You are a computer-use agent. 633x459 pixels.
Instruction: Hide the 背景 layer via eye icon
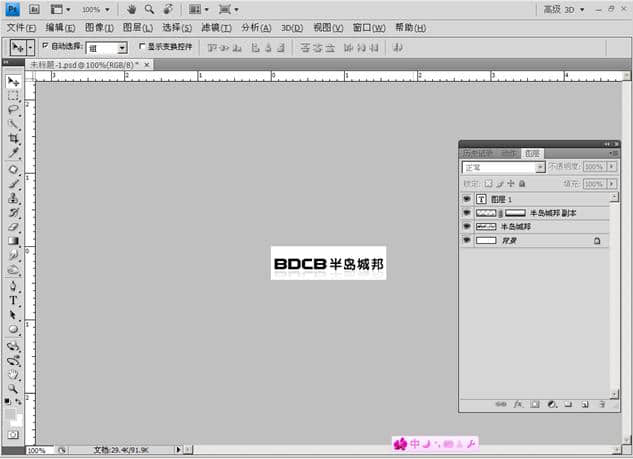coord(467,241)
